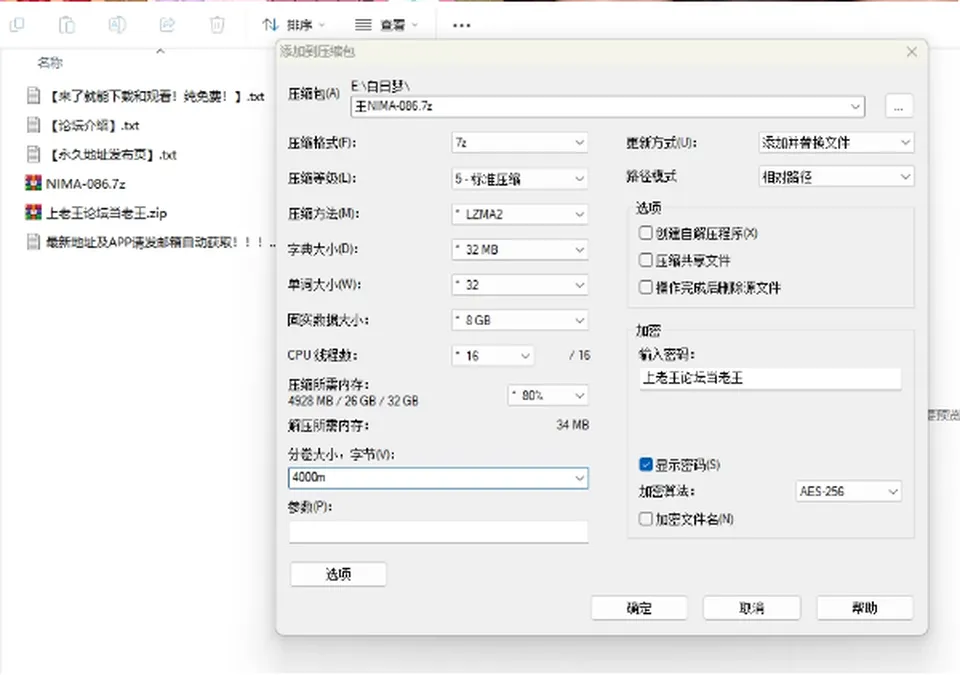
Task: Select the 【论坛介绍】.txt document icon
Action: point(33,125)
